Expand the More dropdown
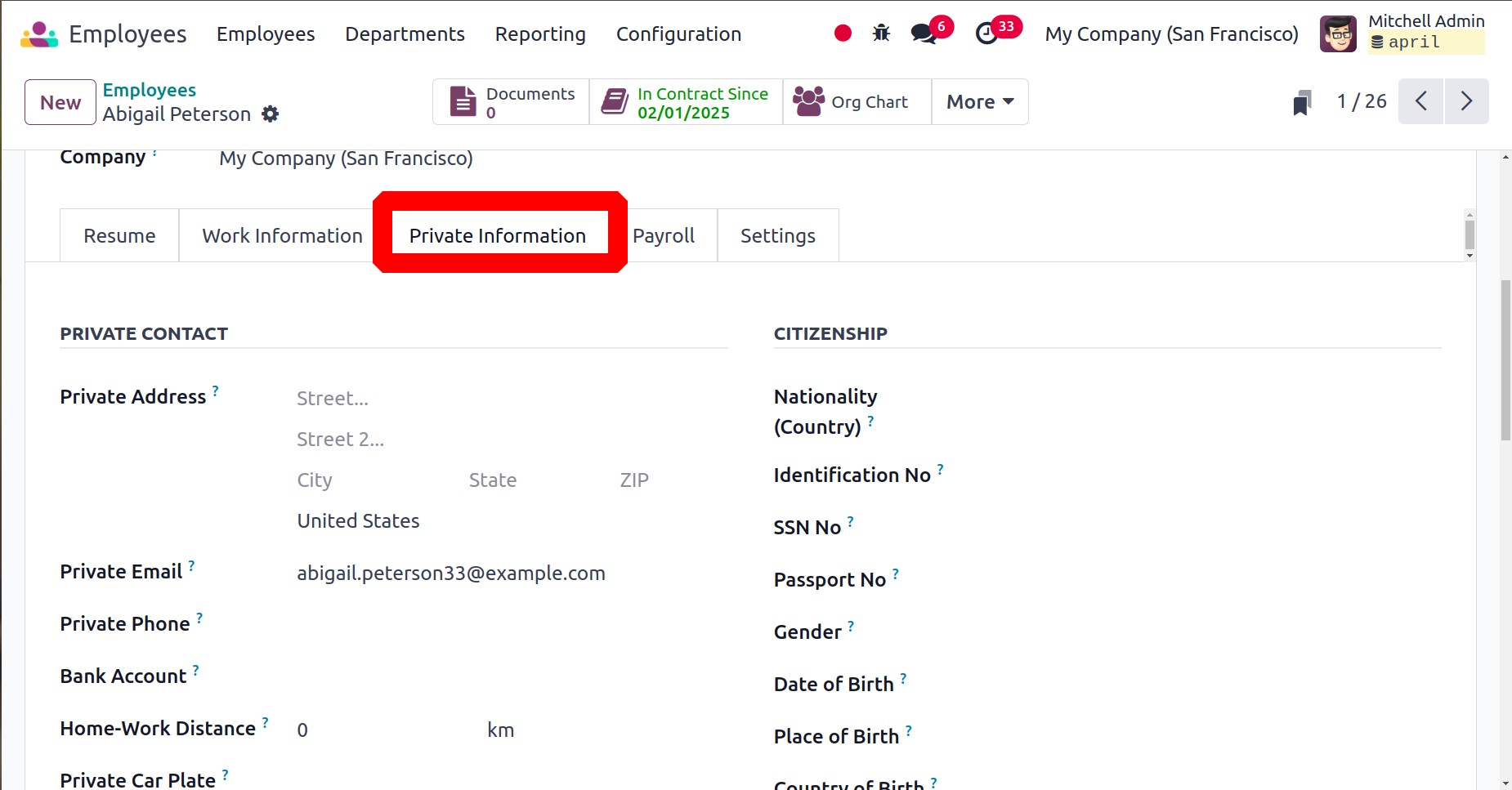The width and height of the screenshot is (1512, 790). [979, 102]
